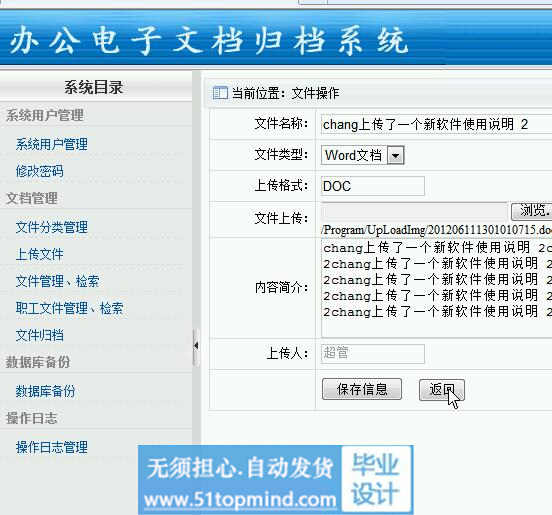Click the current location panel icon

[x=220, y=93]
